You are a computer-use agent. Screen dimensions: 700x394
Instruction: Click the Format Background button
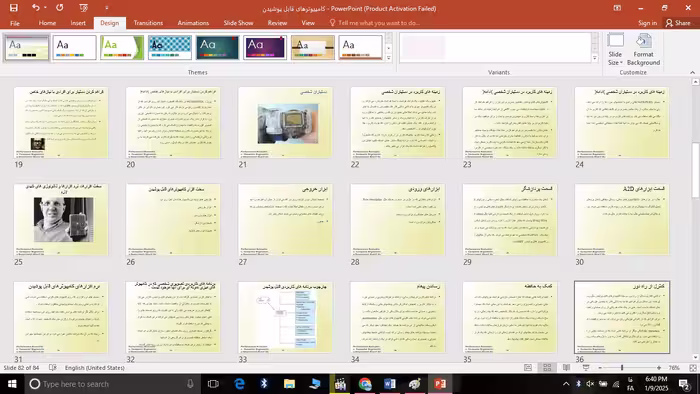point(643,50)
